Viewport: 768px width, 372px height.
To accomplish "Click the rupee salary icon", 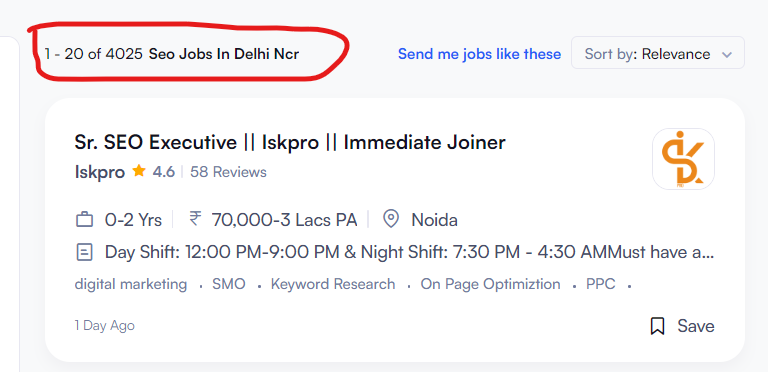I will point(195,219).
